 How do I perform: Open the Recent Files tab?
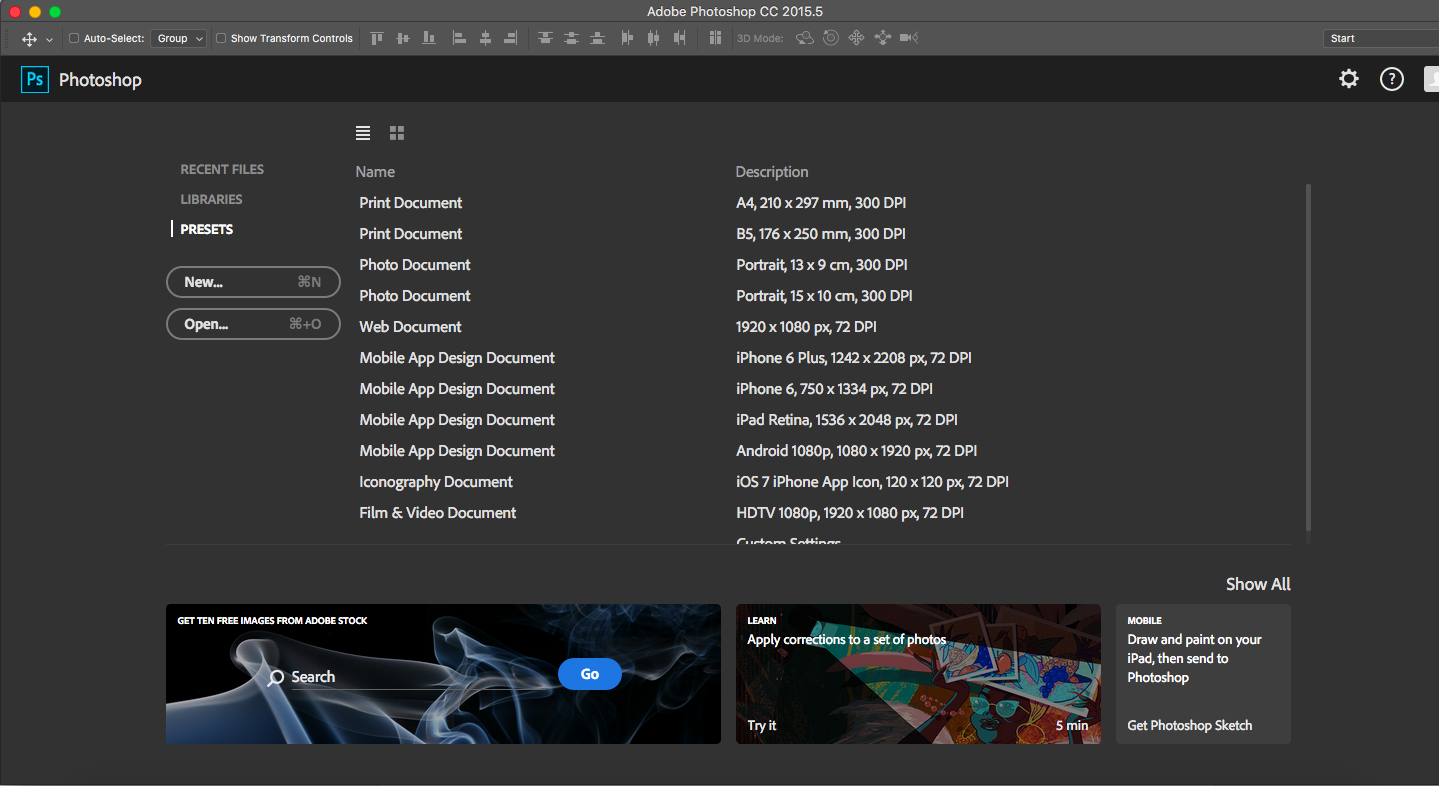pos(222,170)
